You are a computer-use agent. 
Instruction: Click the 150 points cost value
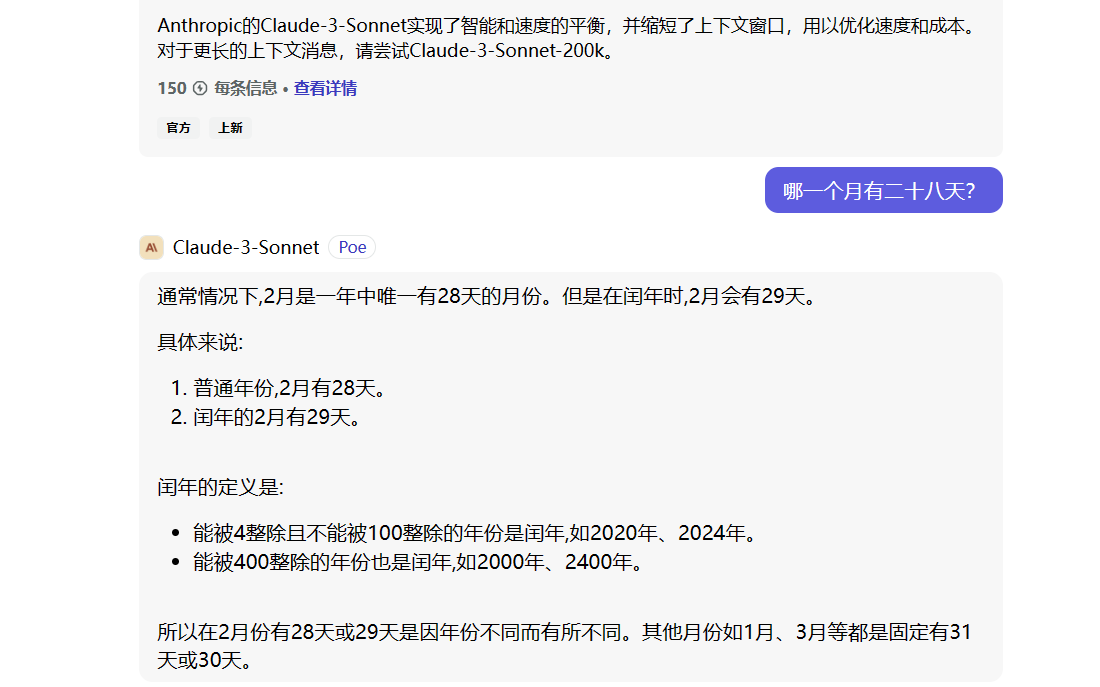172,88
